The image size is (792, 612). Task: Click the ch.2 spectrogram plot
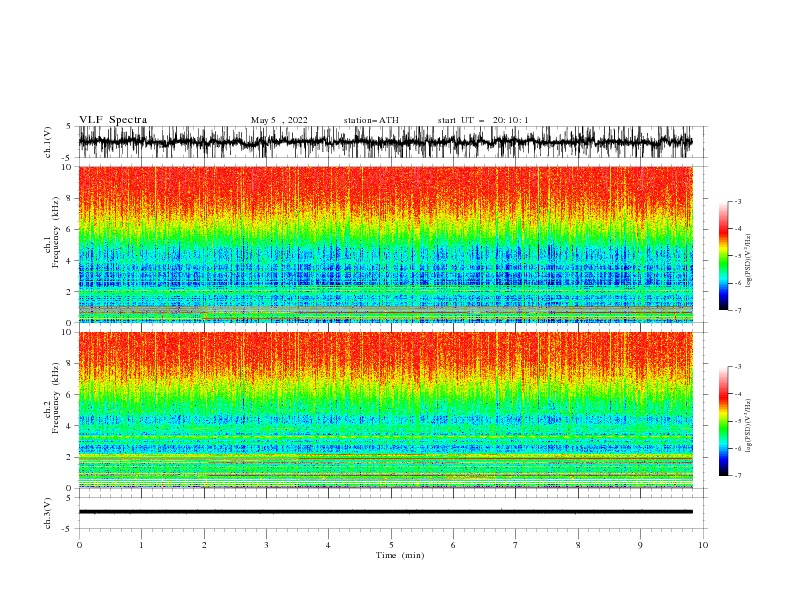tap(385, 410)
